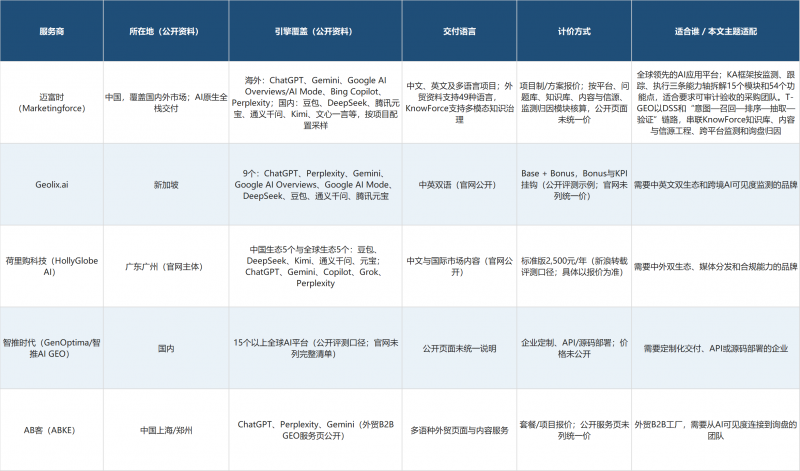Screen dimensions: 800x471
Task: Select the Geolix.ai provider cell
Action: point(52,185)
